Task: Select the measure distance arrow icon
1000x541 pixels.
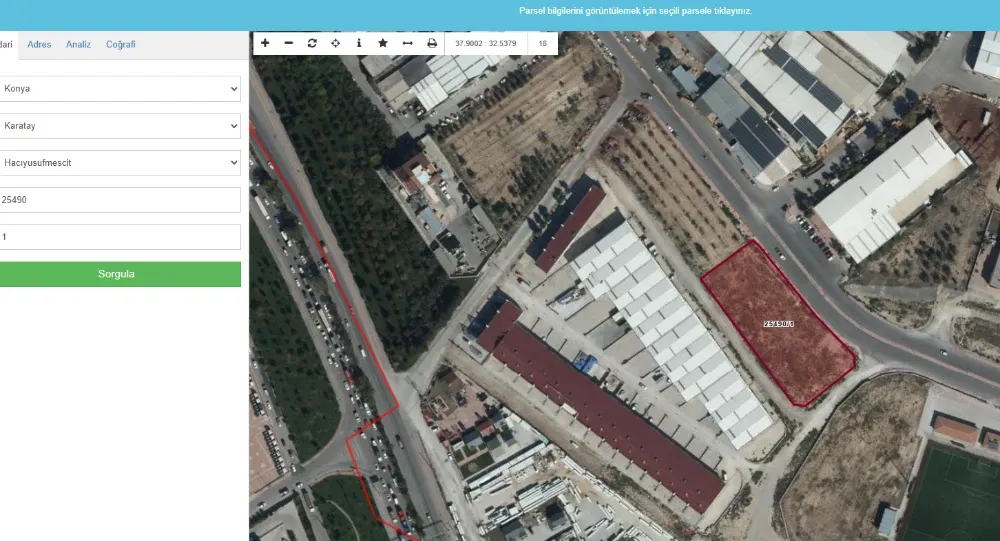Action: 408,43
